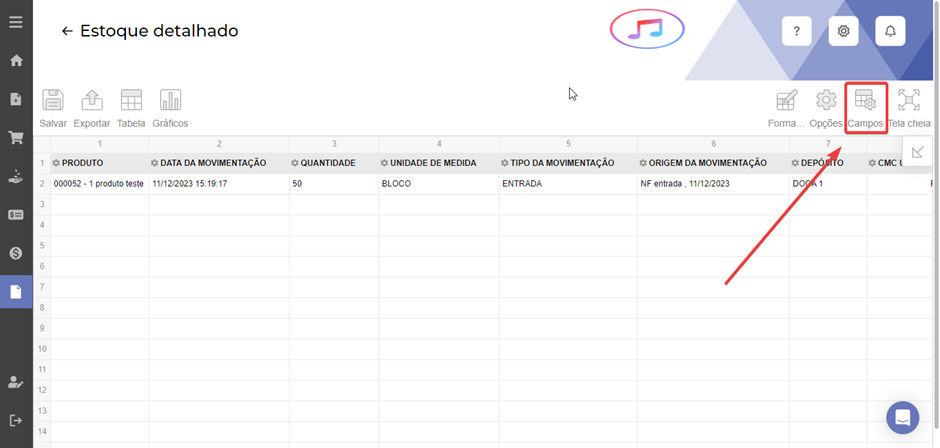Viewport: 940px width, 448px height.
Task: Expand the hamburger sidebar menu
Action: point(16,21)
